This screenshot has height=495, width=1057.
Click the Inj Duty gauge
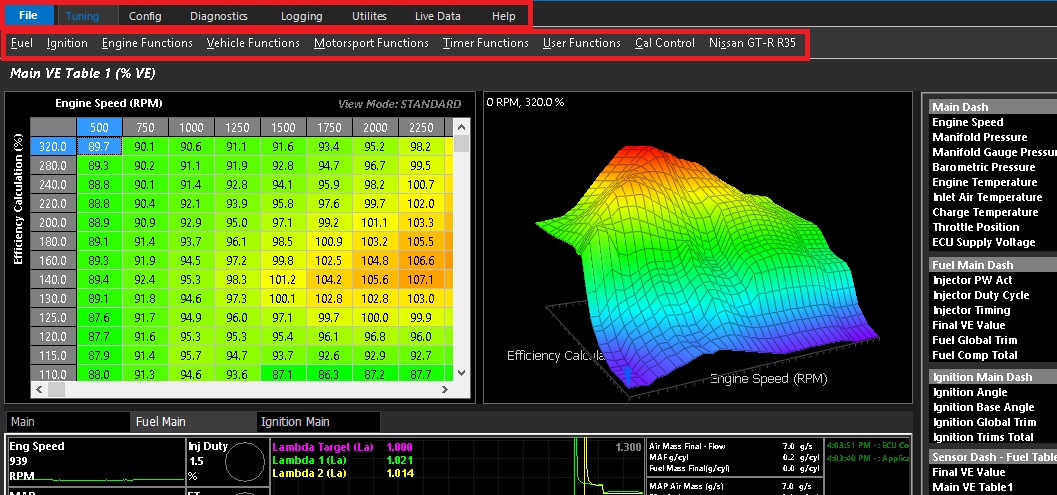[x=228, y=462]
